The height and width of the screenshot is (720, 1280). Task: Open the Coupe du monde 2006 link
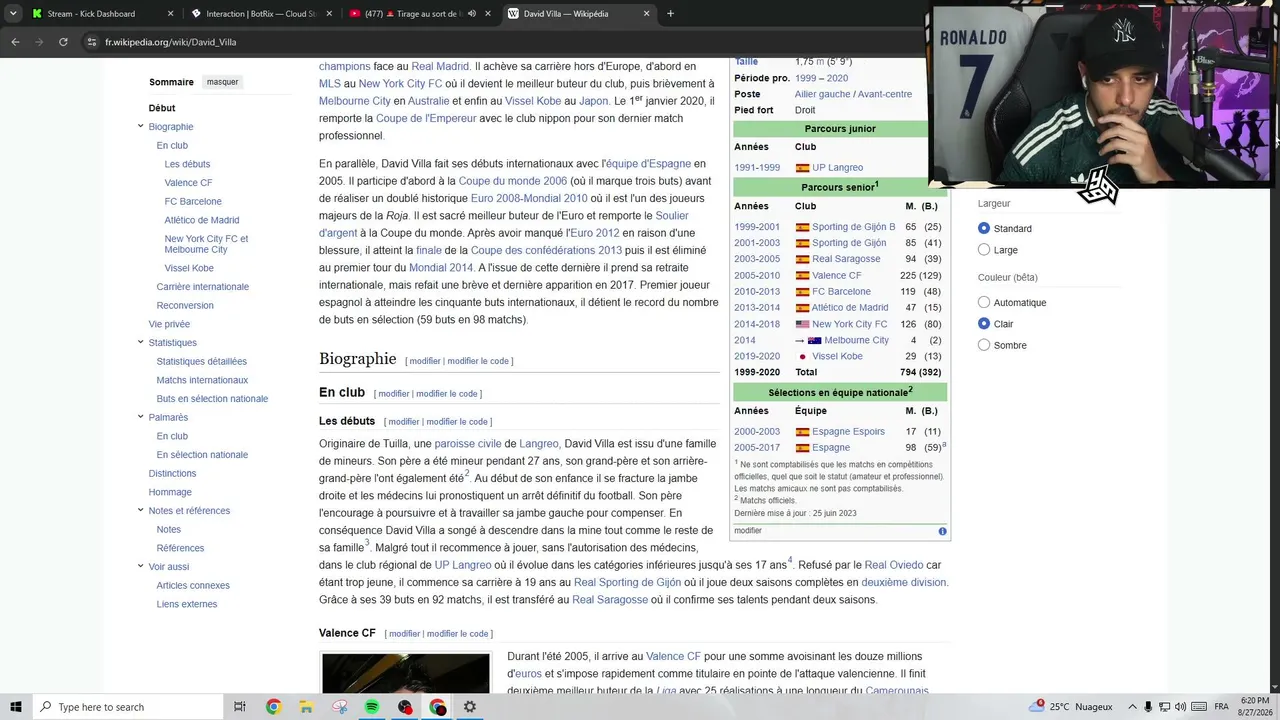(x=513, y=181)
